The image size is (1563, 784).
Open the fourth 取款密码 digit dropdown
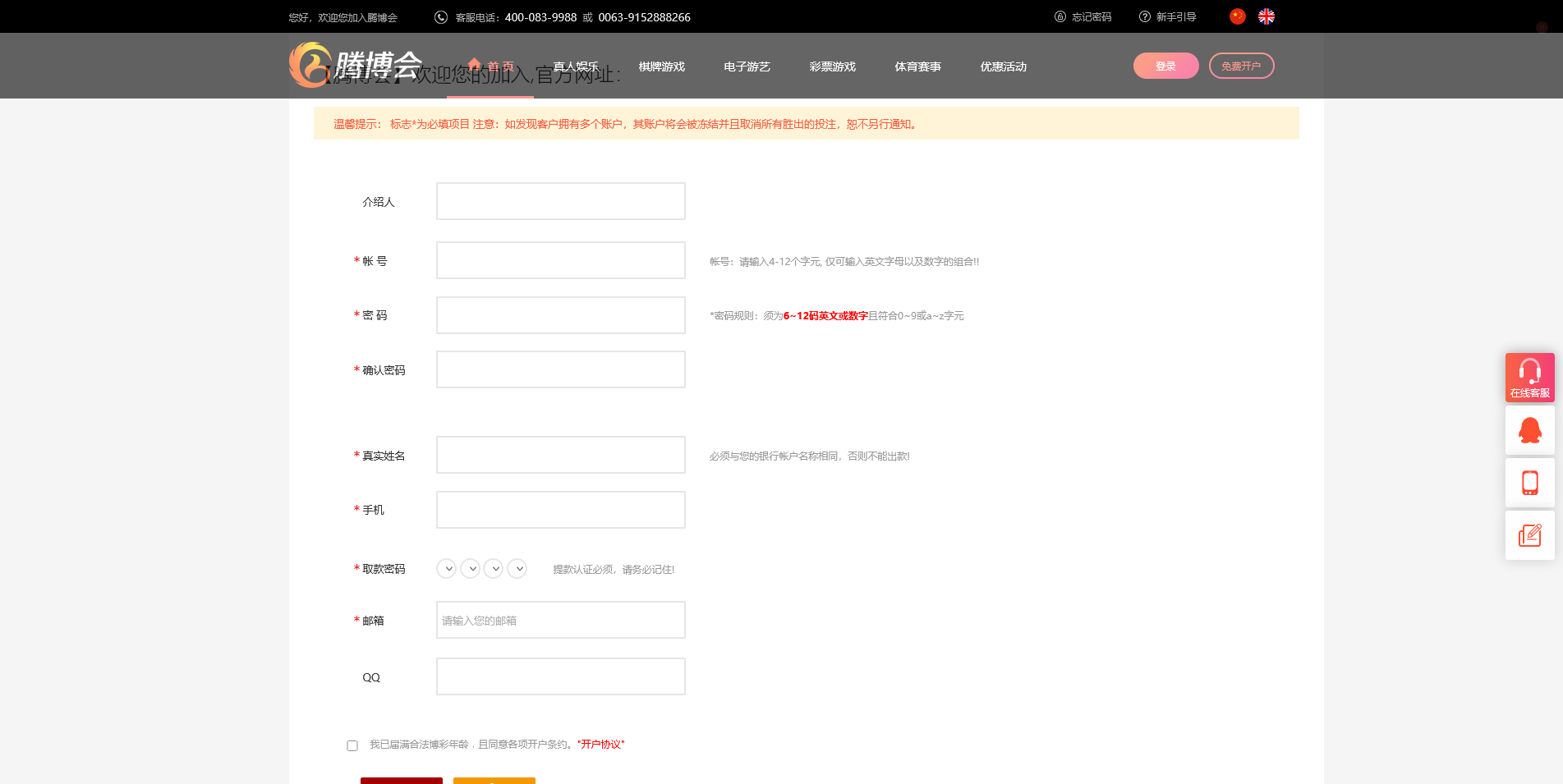517,569
